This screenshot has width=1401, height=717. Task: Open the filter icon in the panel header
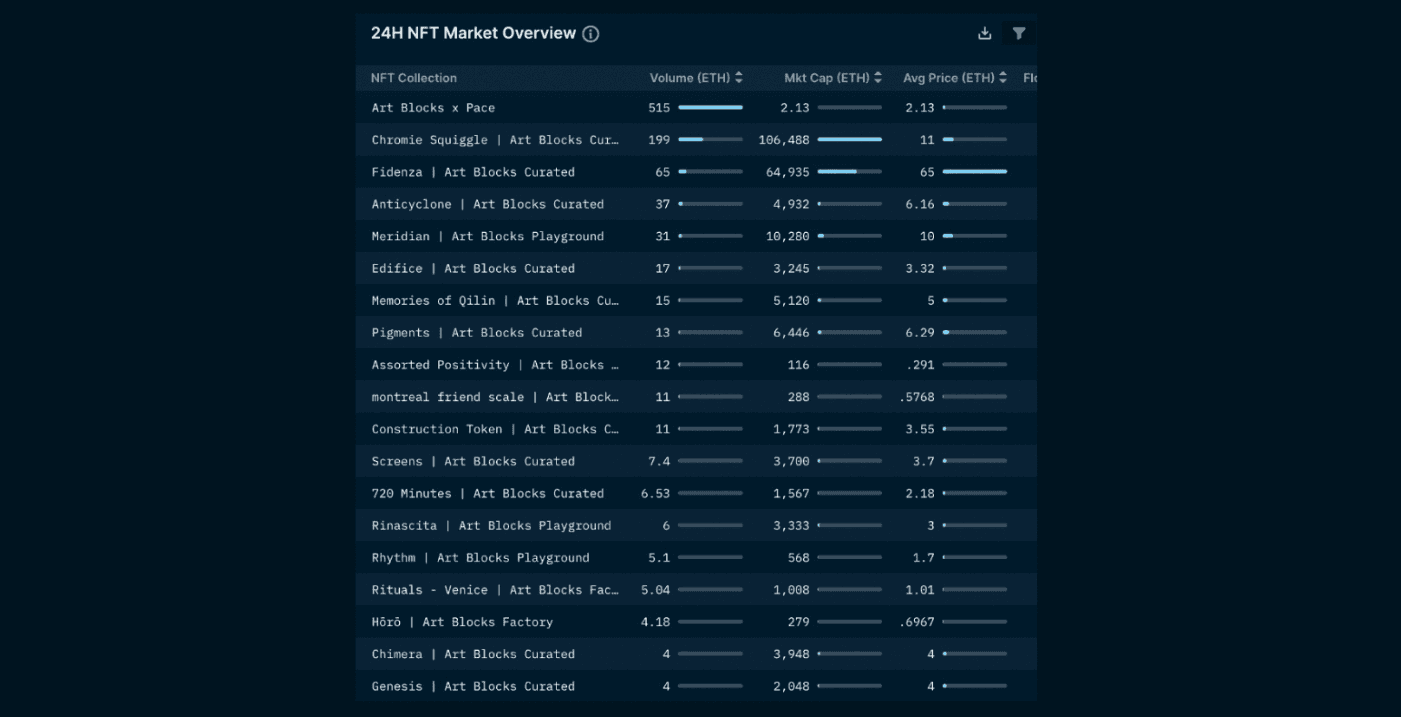(x=1019, y=33)
